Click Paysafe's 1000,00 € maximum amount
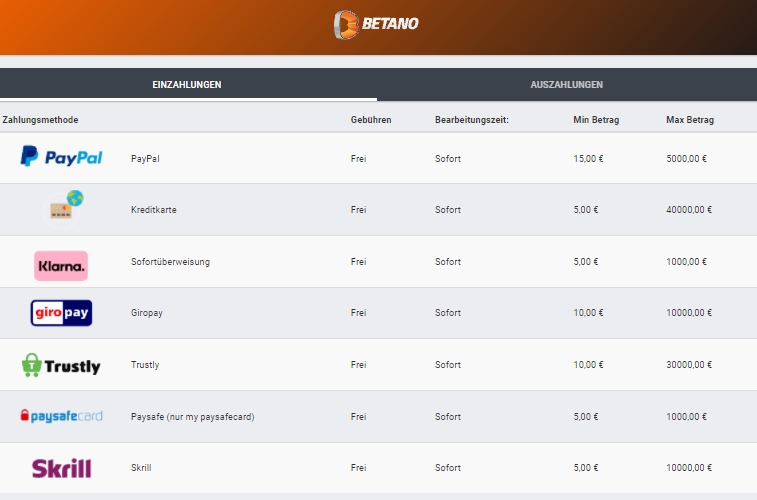 click(x=686, y=417)
